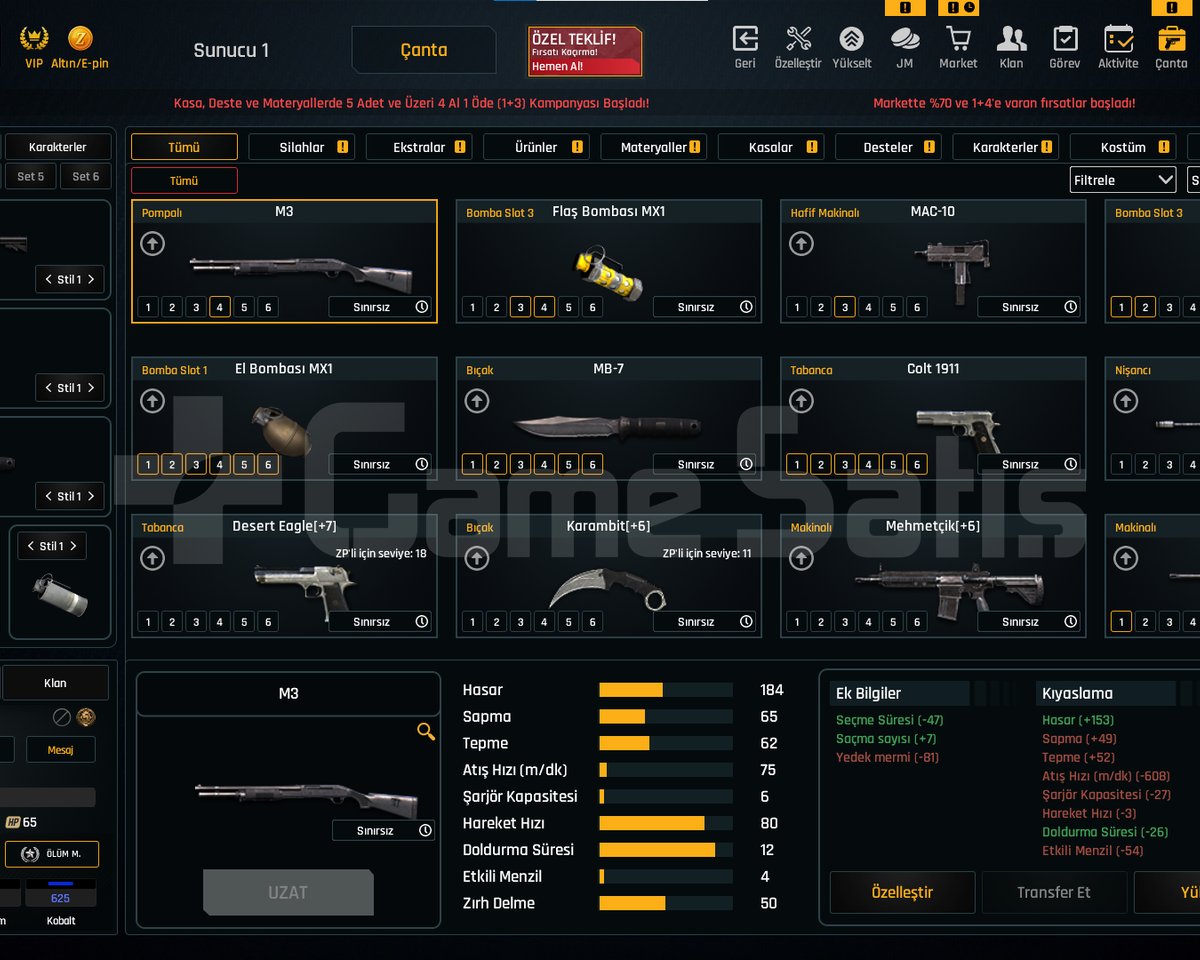1200x960 pixels.
Task: Switch to the Silahlar tab
Action: (302, 147)
